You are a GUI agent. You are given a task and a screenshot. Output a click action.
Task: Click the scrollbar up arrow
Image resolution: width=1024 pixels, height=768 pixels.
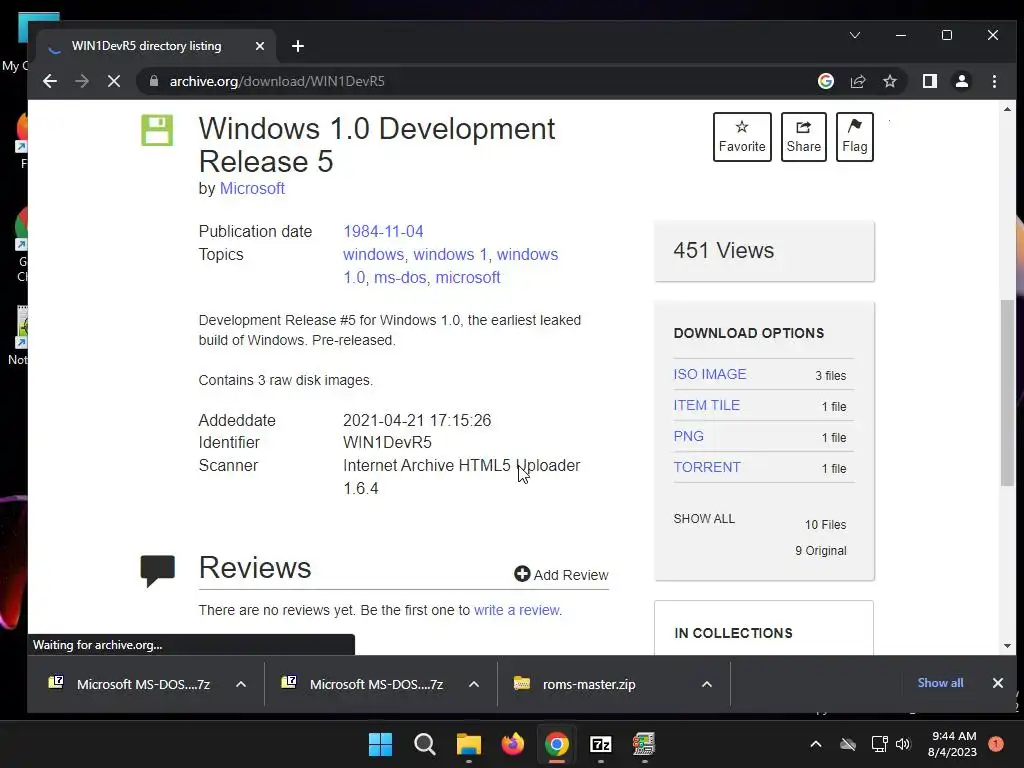tap(1007, 110)
